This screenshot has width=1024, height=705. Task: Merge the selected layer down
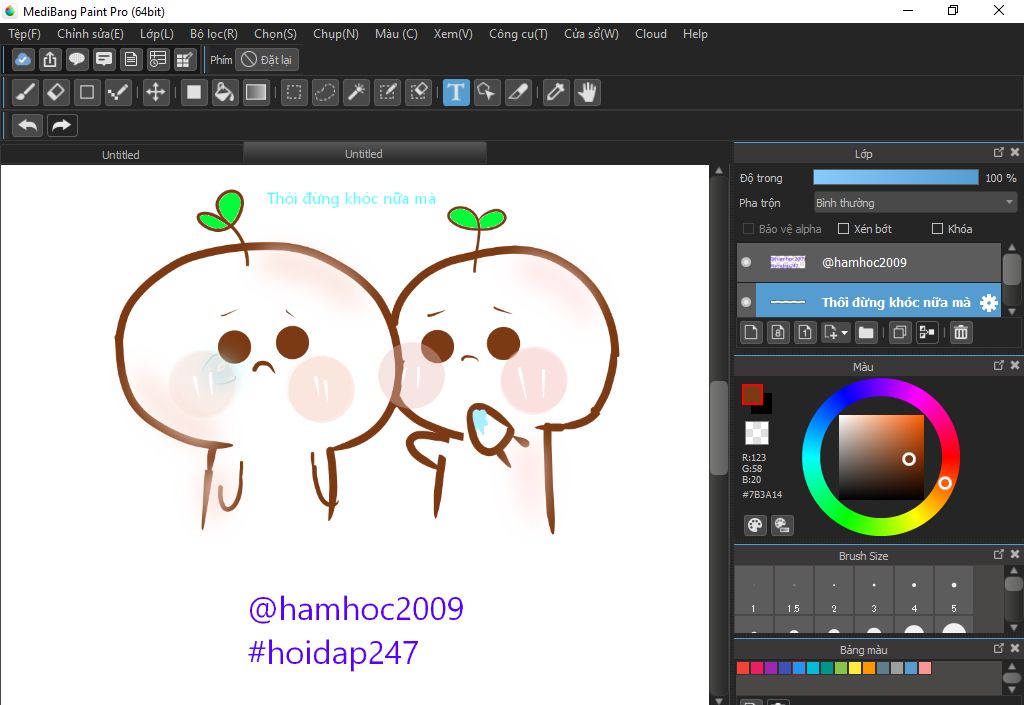(x=927, y=332)
